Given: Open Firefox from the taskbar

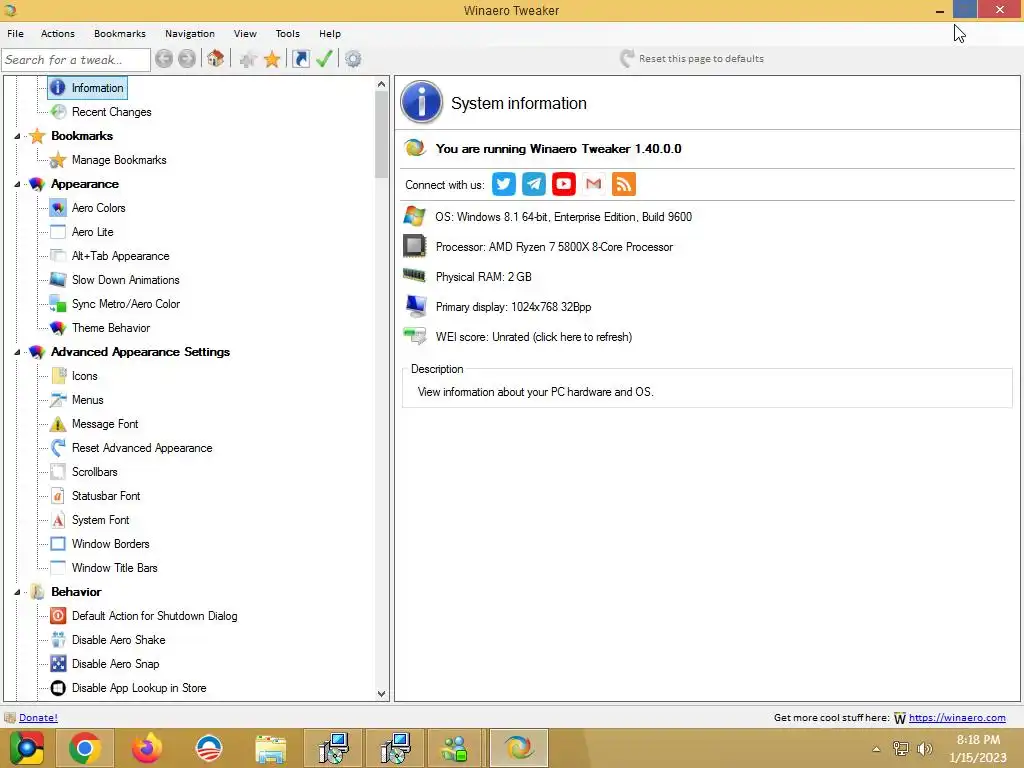Looking at the screenshot, I should coord(146,748).
